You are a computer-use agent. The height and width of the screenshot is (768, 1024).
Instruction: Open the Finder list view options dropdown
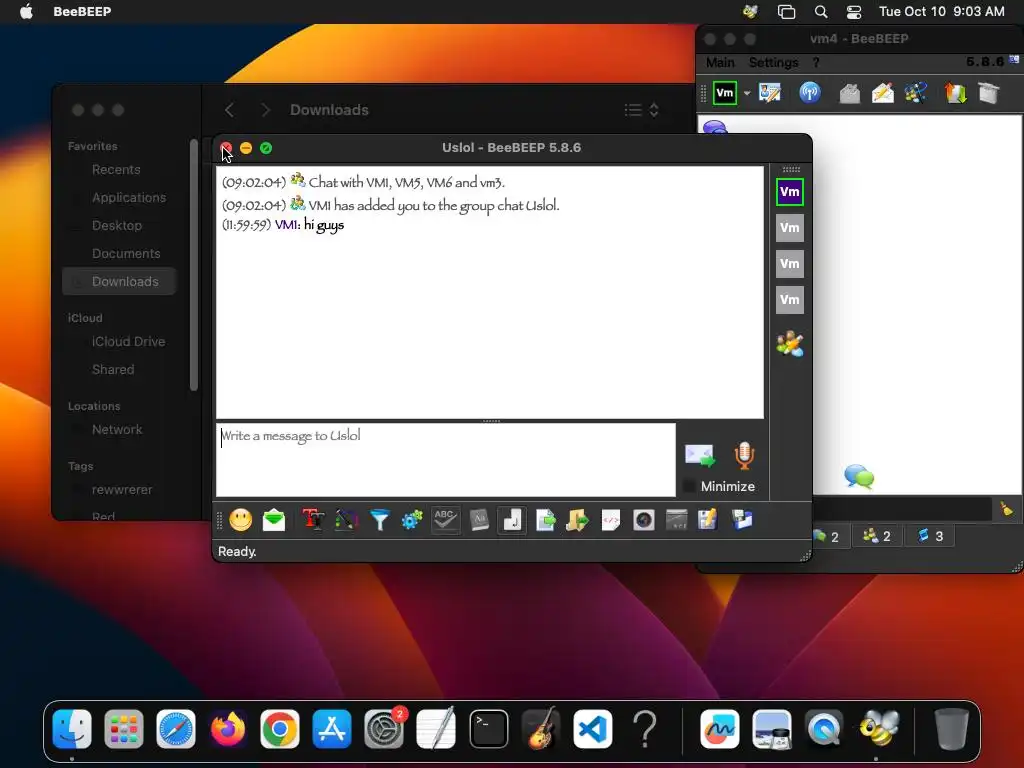coord(641,110)
